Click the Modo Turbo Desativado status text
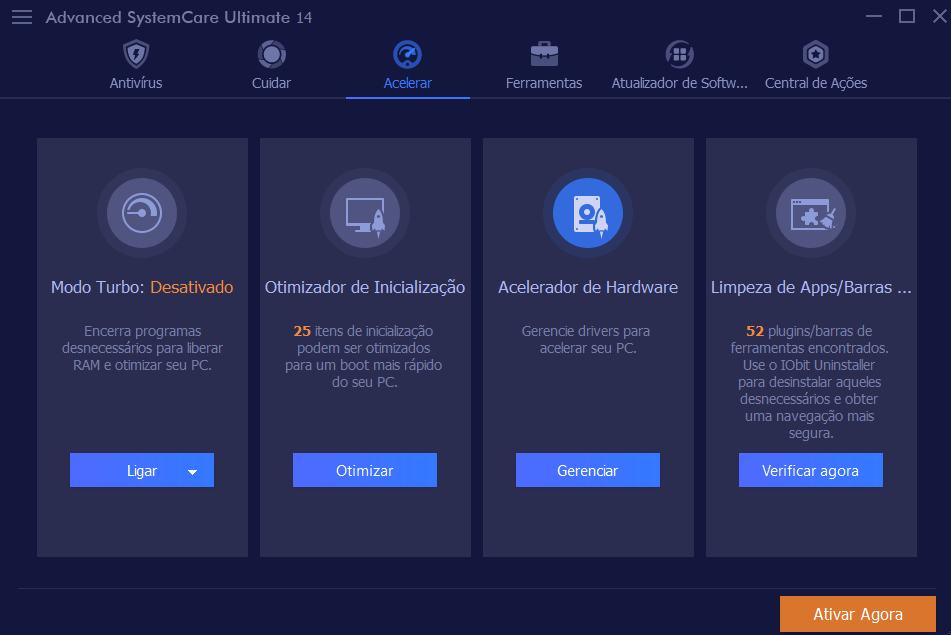The height and width of the screenshot is (635, 951). pos(191,288)
